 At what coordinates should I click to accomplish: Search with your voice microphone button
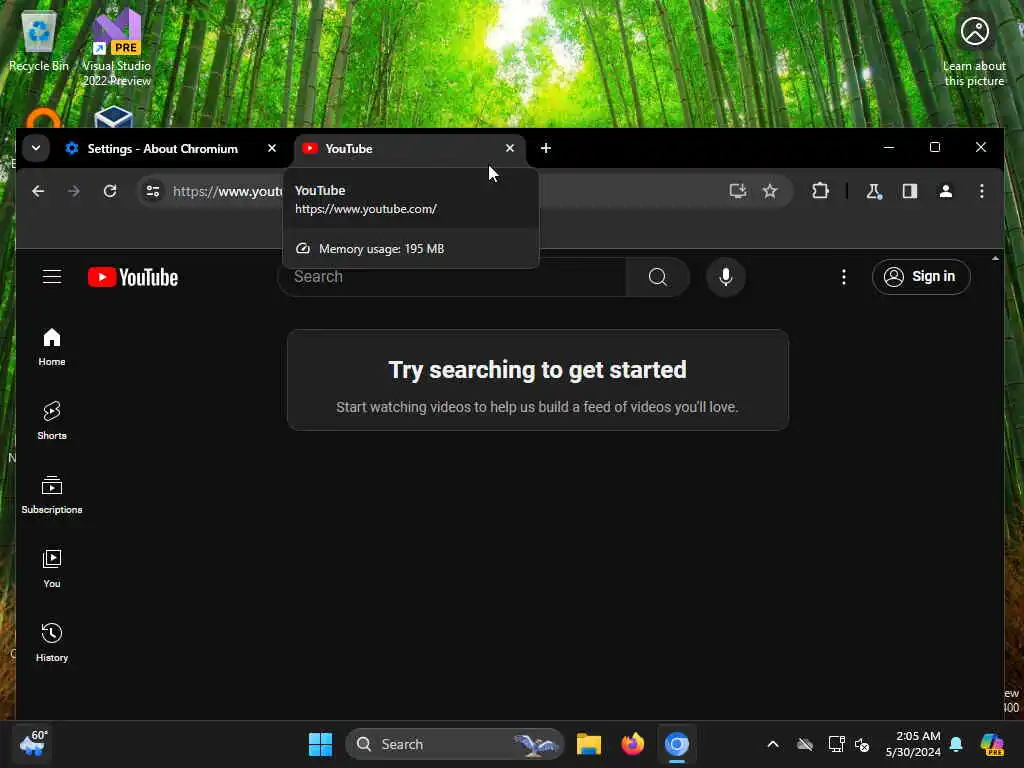(x=726, y=277)
